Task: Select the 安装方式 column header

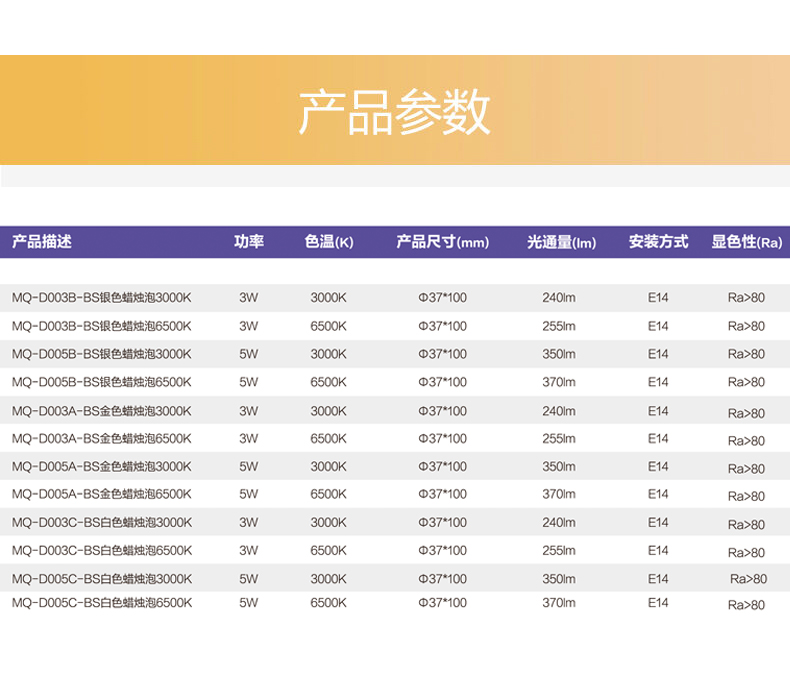Action: (658, 242)
